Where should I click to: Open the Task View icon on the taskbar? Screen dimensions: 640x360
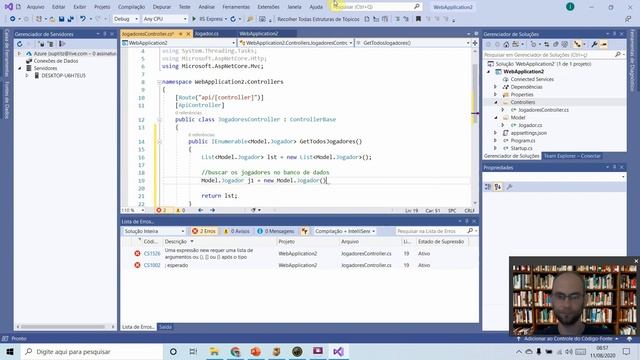click(x=193, y=351)
